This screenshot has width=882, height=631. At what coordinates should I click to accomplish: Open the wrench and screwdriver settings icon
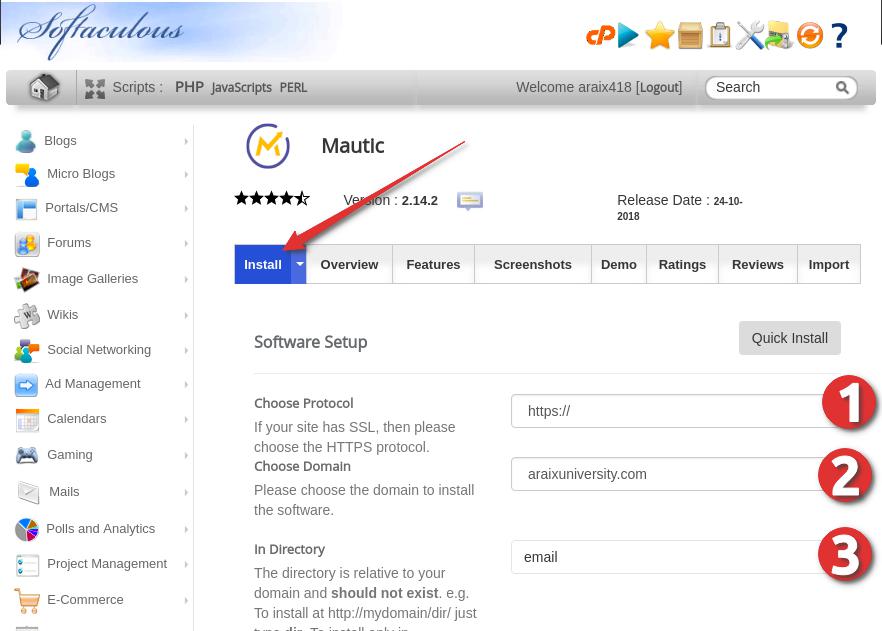[x=750, y=35]
